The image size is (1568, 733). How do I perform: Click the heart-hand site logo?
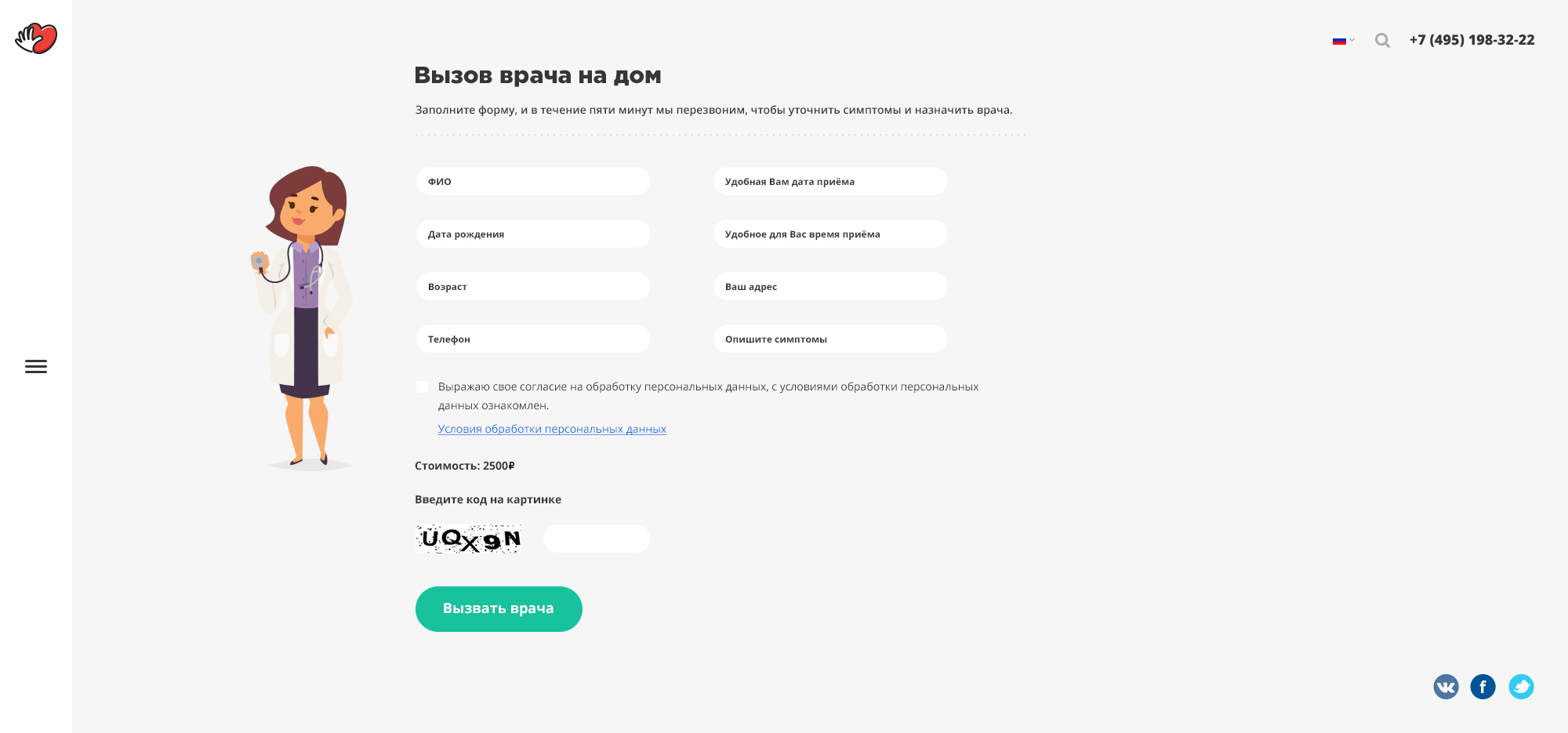[x=36, y=38]
